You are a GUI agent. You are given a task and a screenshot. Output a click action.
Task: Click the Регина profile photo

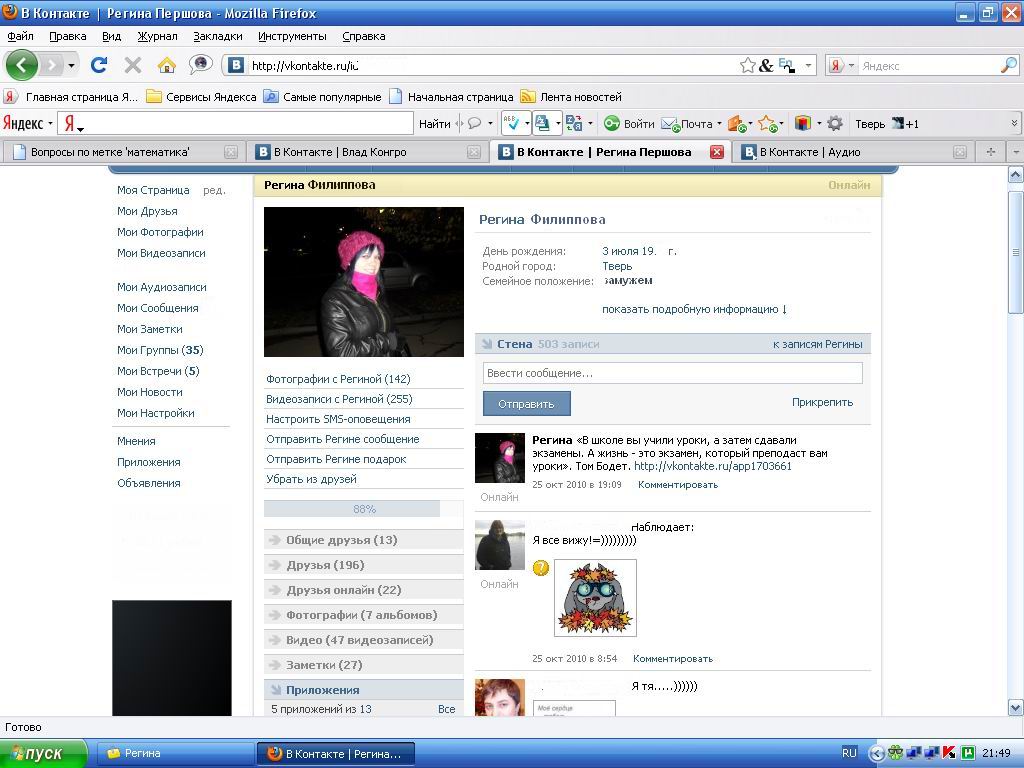click(x=364, y=281)
